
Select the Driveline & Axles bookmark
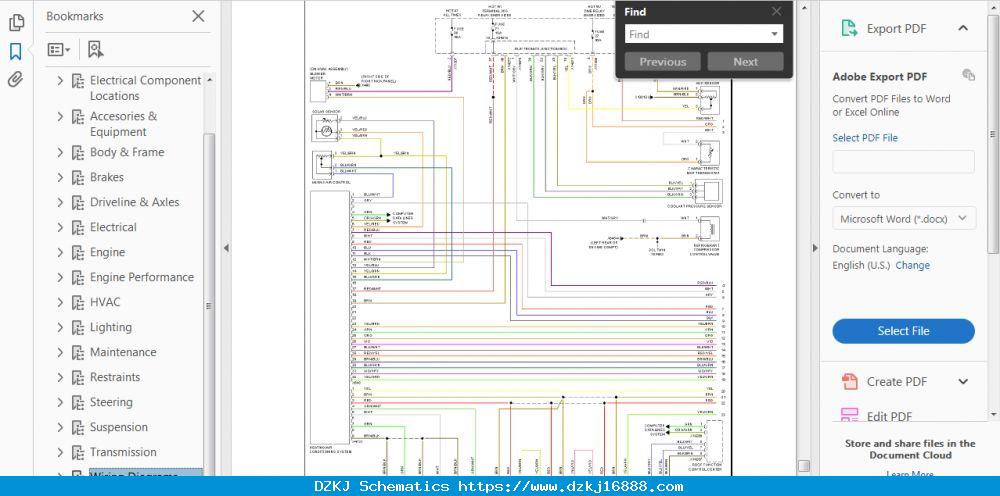point(135,202)
